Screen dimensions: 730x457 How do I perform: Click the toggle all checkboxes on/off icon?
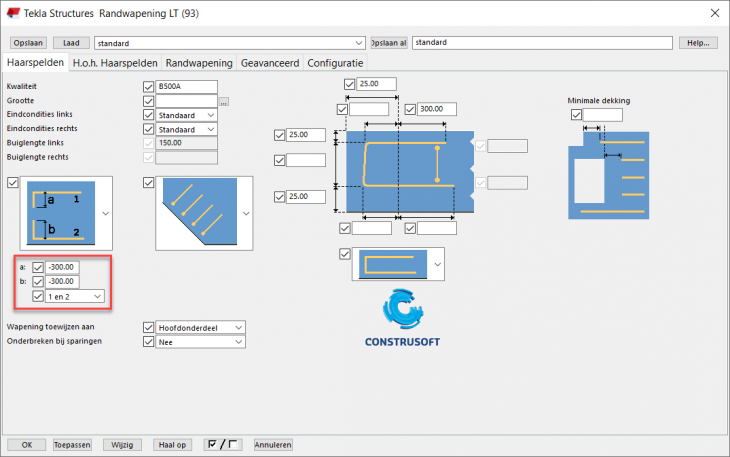223,445
